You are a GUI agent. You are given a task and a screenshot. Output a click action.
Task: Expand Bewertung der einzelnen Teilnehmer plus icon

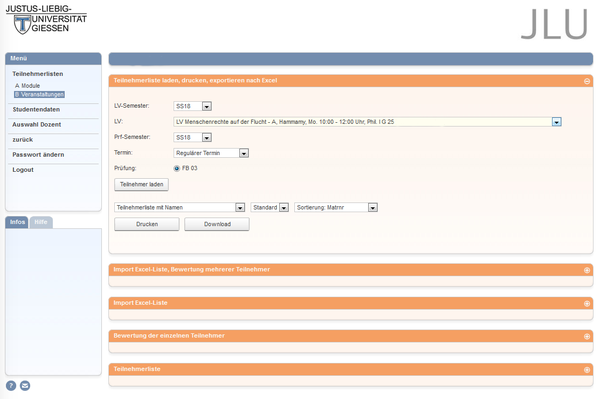tap(587, 336)
